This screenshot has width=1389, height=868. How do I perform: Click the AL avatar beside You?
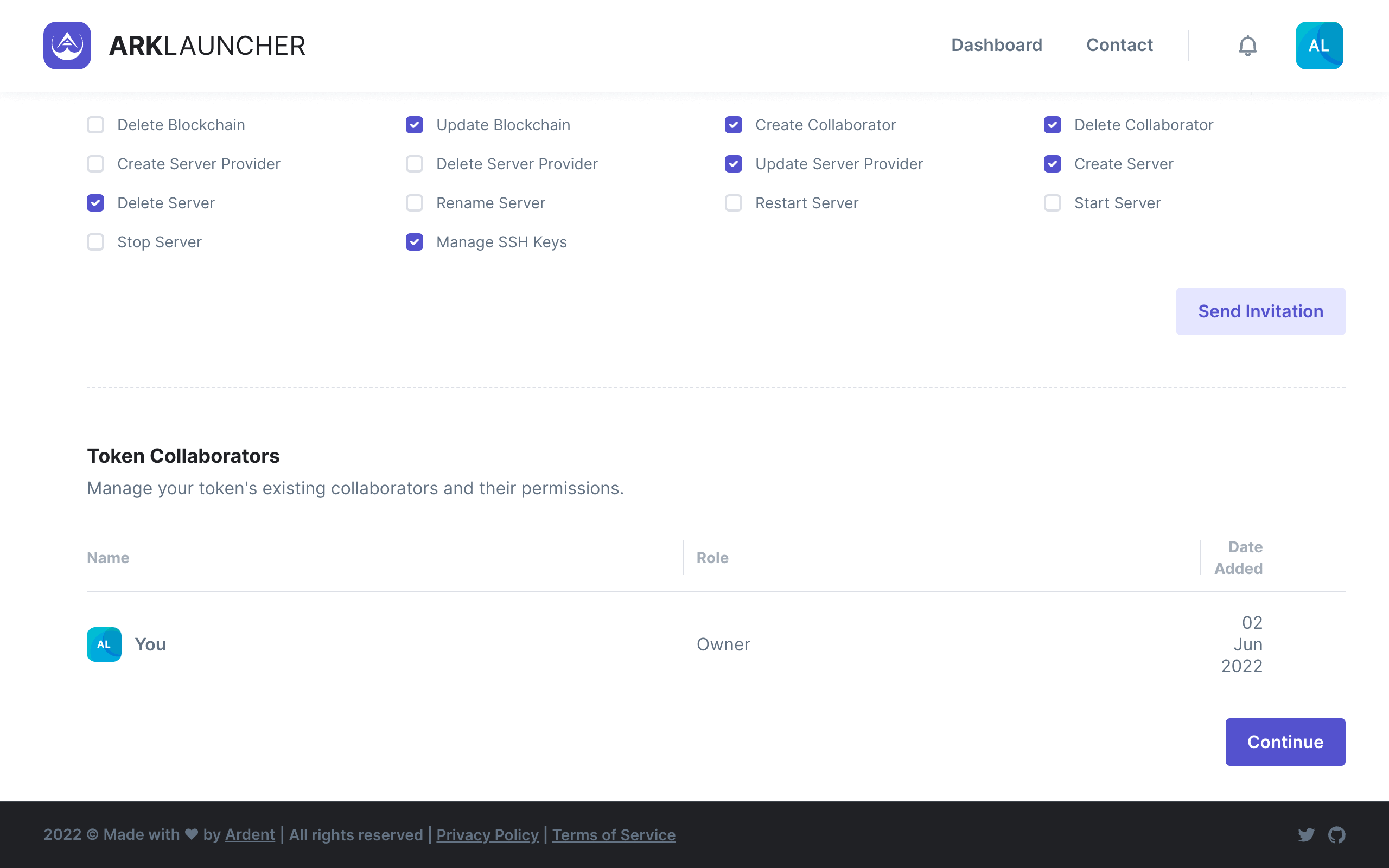coord(104,644)
